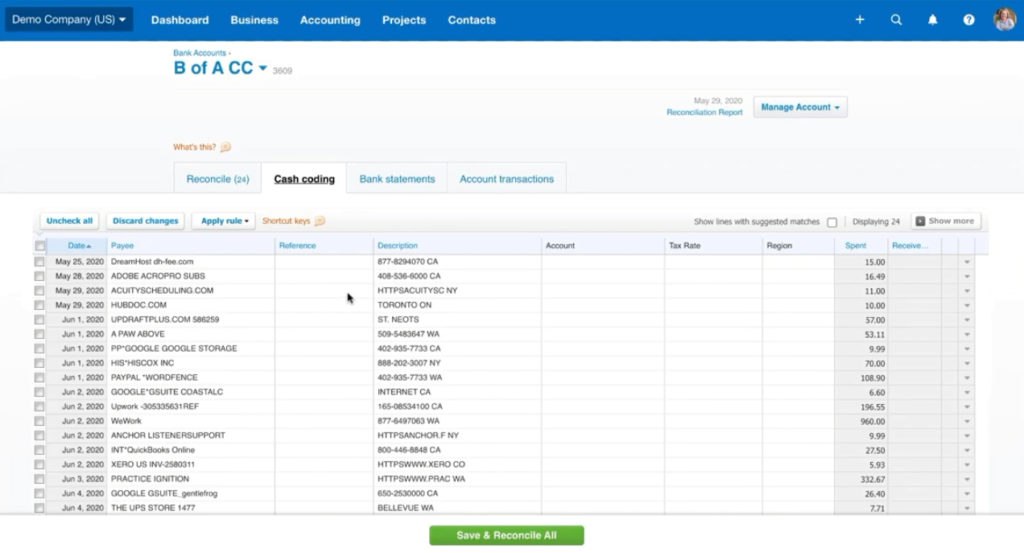Click the Show more button
Image resolution: width=1024 pixels, height=553 pixels.
click(945, 221)
